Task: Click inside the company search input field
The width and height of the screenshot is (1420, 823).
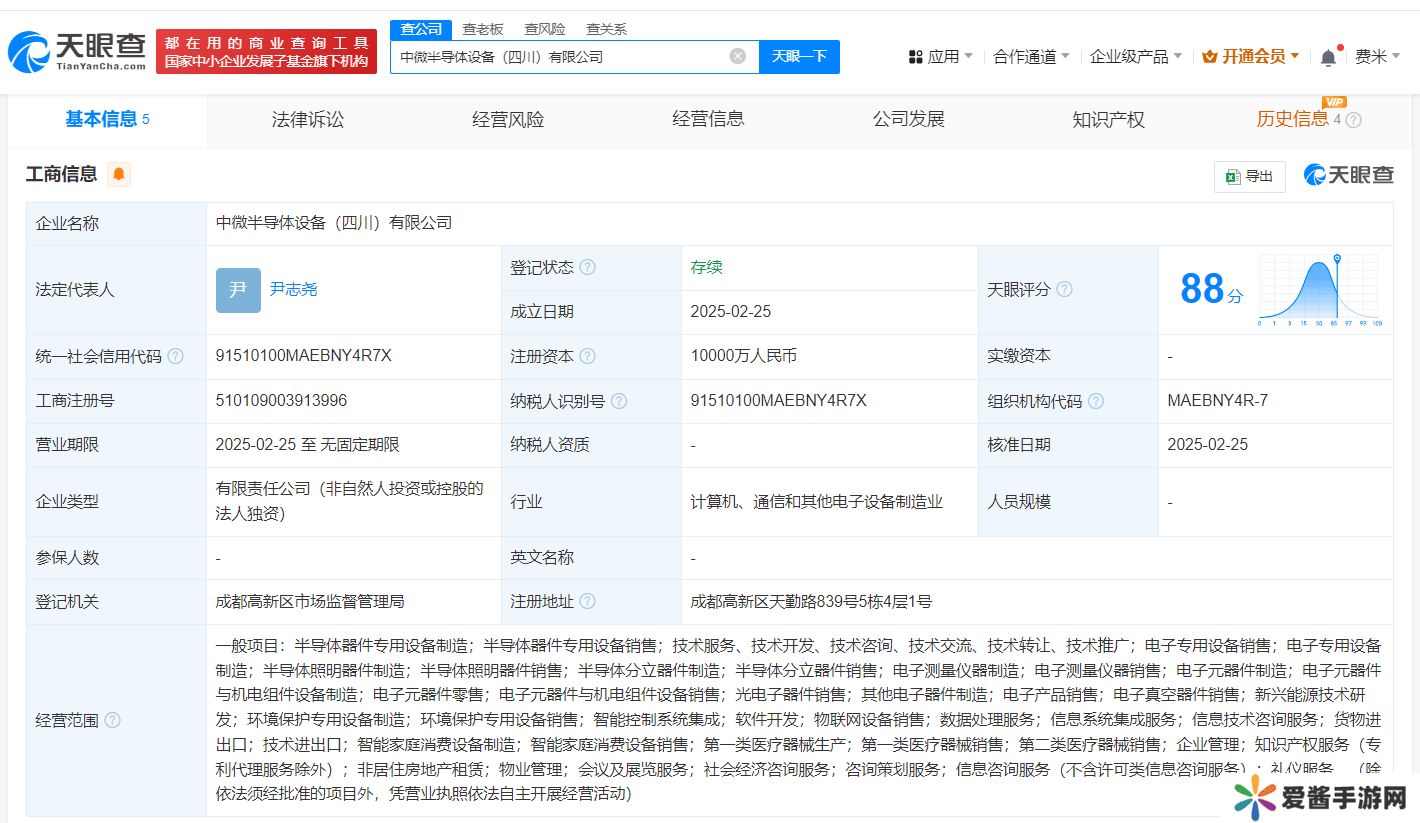Action: [x=570, y=57]
